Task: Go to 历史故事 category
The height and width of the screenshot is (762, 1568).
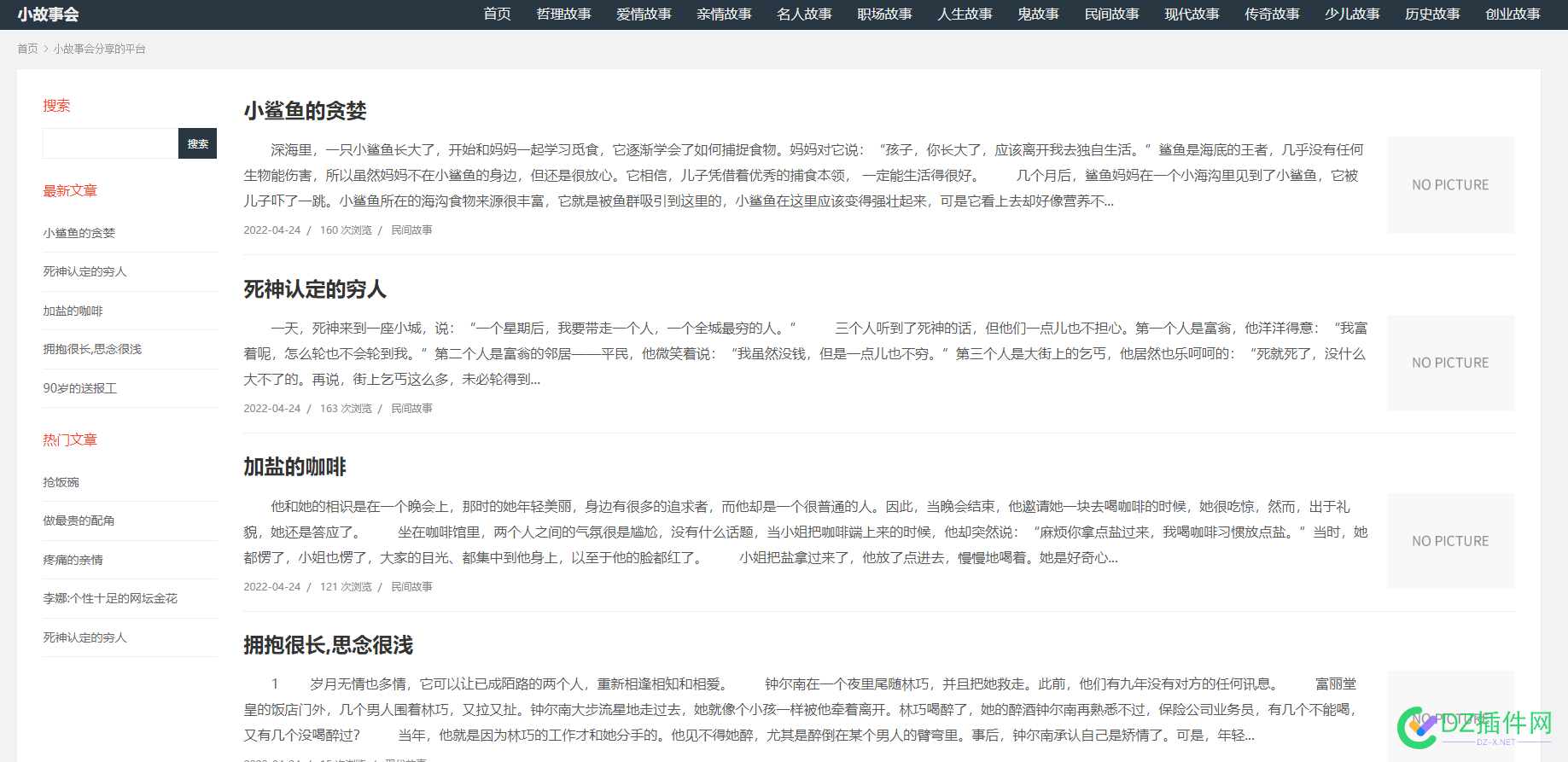Action: 1432,15
